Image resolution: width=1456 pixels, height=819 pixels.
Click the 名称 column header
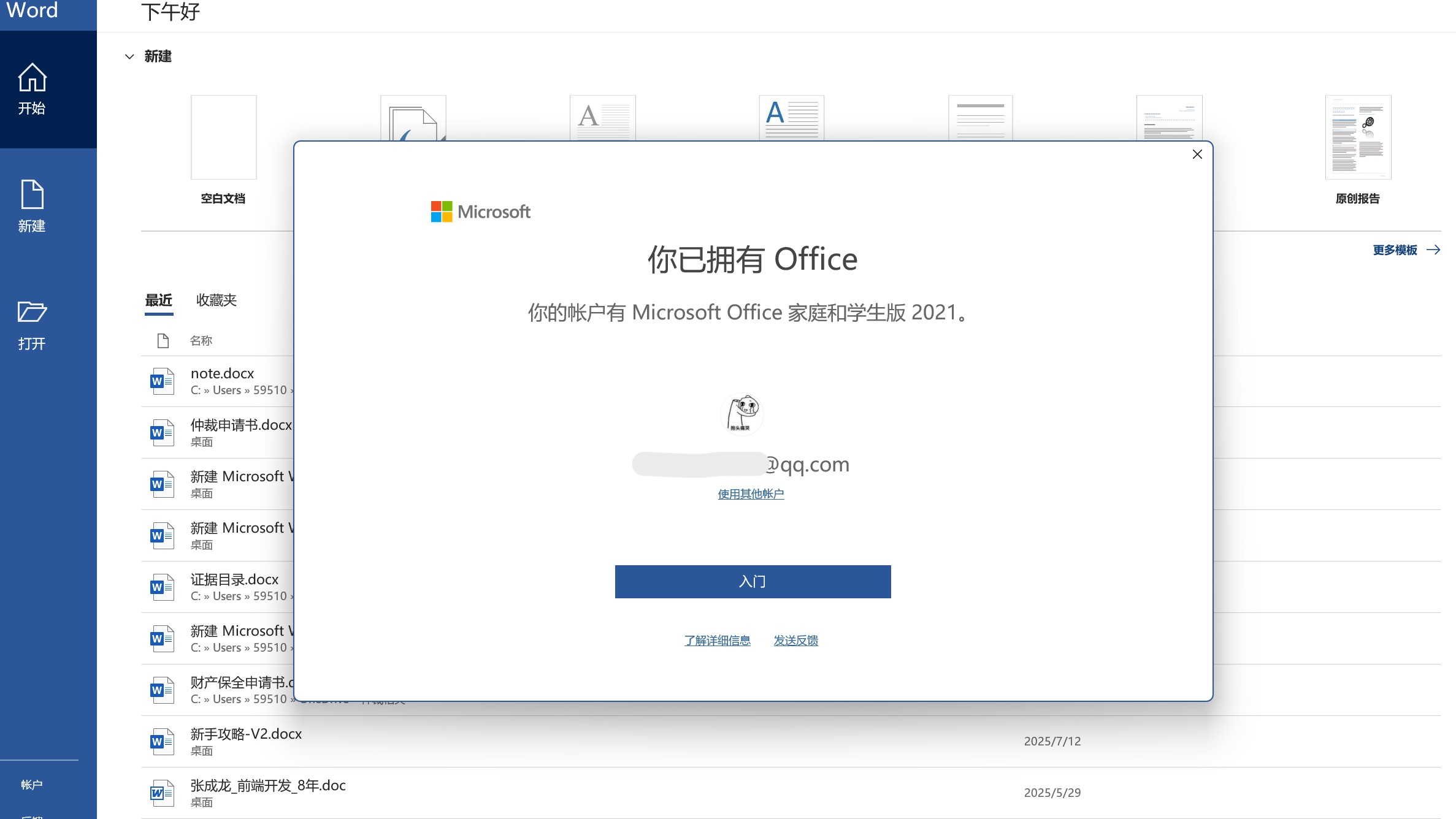201,341
